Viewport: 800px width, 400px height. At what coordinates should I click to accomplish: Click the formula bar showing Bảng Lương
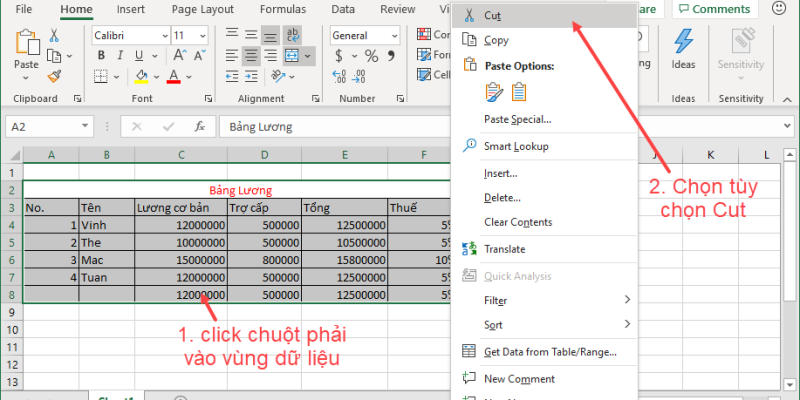click(x=330, y=127)
